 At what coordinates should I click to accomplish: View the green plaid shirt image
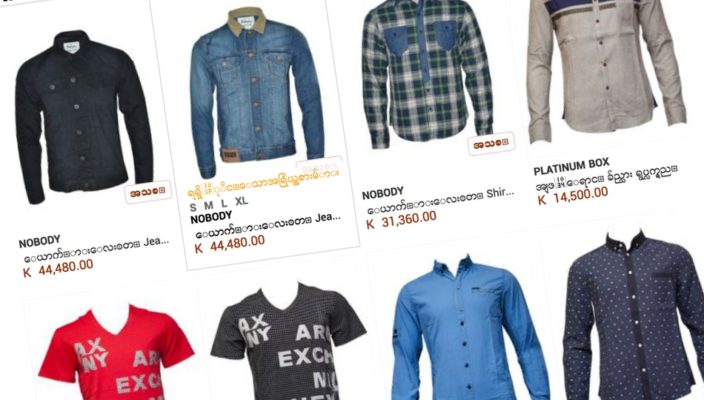pos(427,72)
